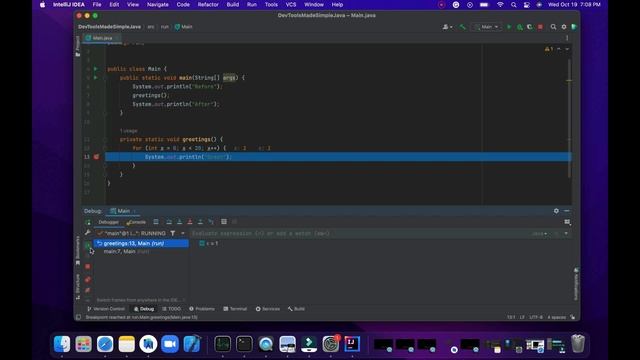This screenshot has width=640, height=360.
Task: Click green Run button in toolbar
Action: pyautogui.click(x=509, y=27)
